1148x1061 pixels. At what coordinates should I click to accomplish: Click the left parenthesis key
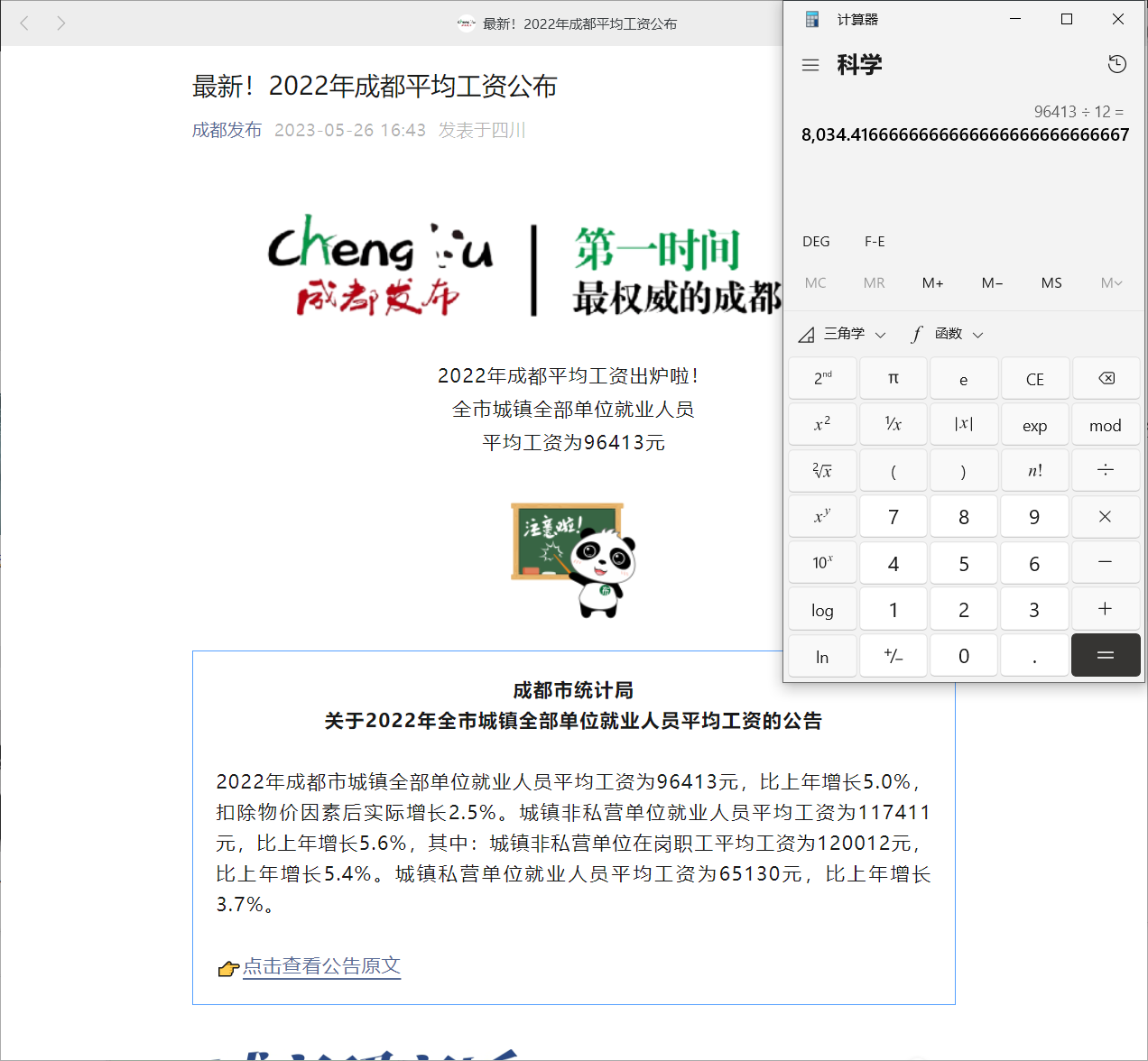coord(893,471)
